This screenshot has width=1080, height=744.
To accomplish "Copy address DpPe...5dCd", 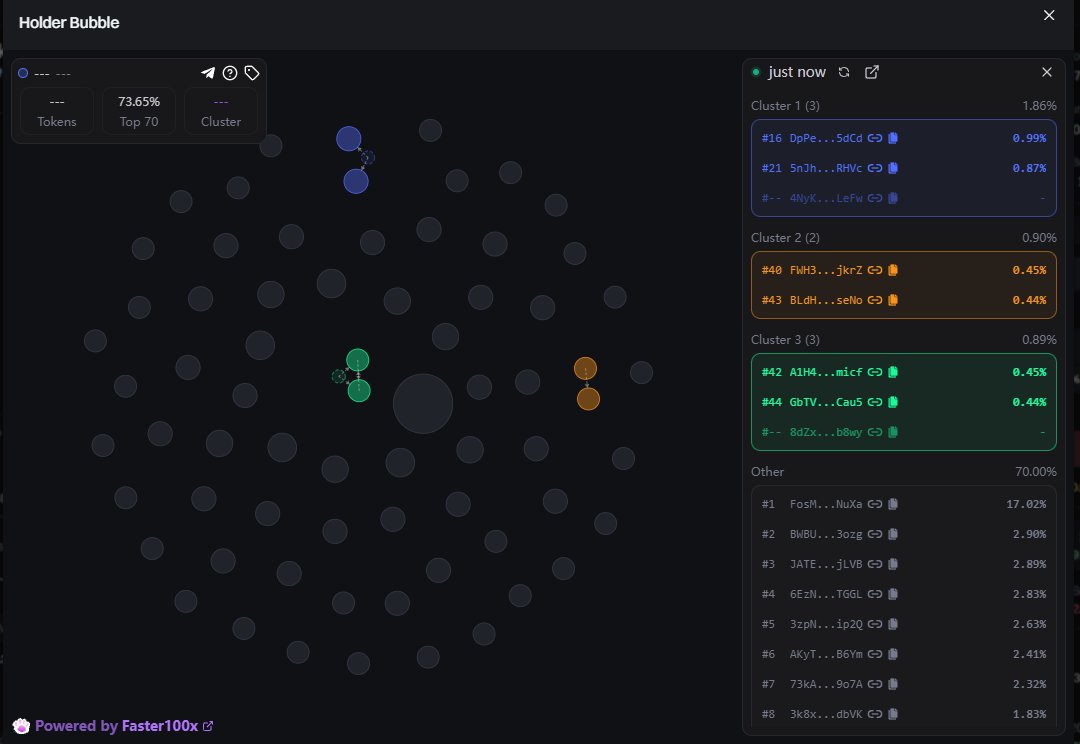I will point(893,138).
